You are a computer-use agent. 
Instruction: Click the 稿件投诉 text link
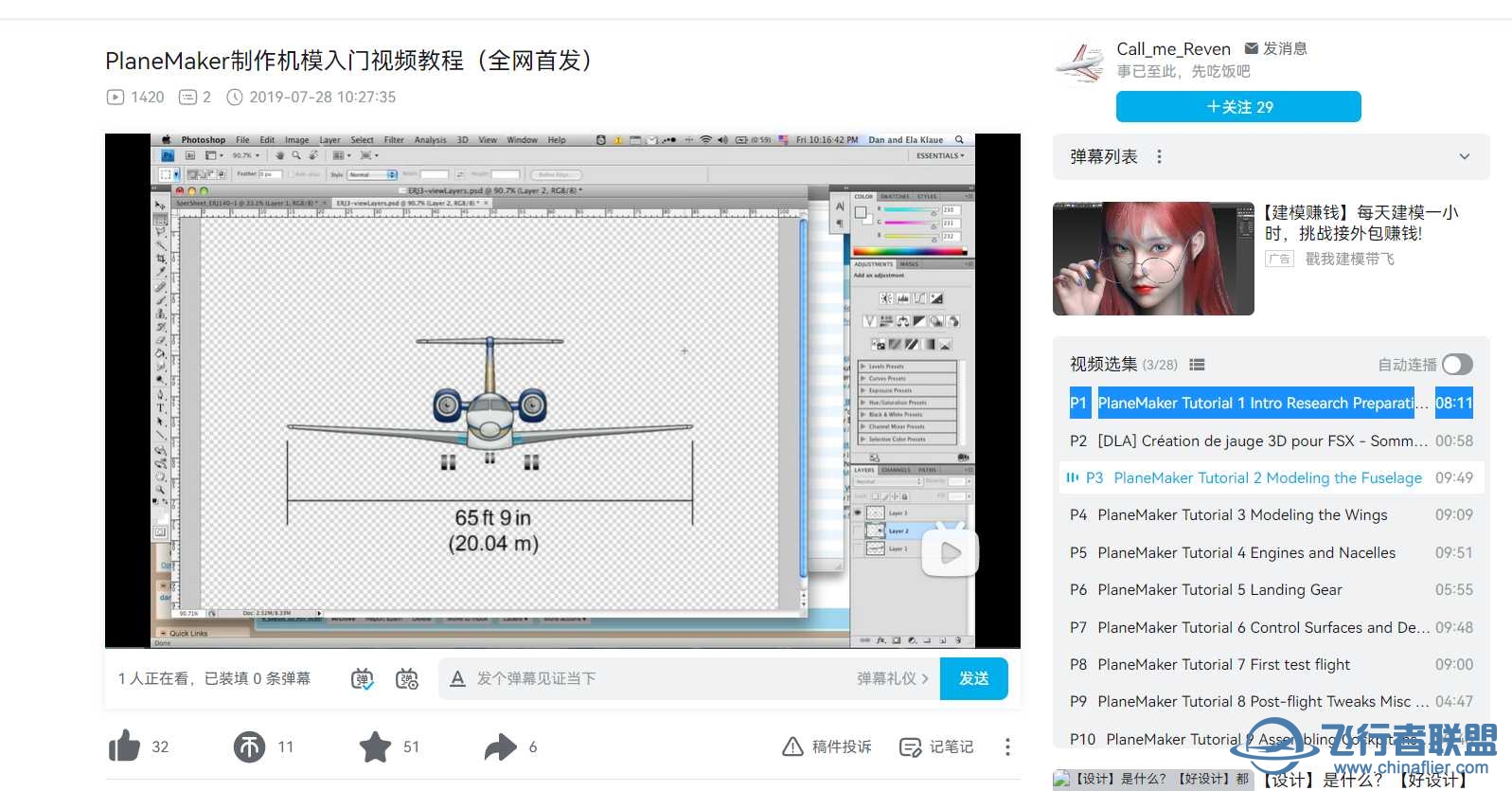[842, 746]
